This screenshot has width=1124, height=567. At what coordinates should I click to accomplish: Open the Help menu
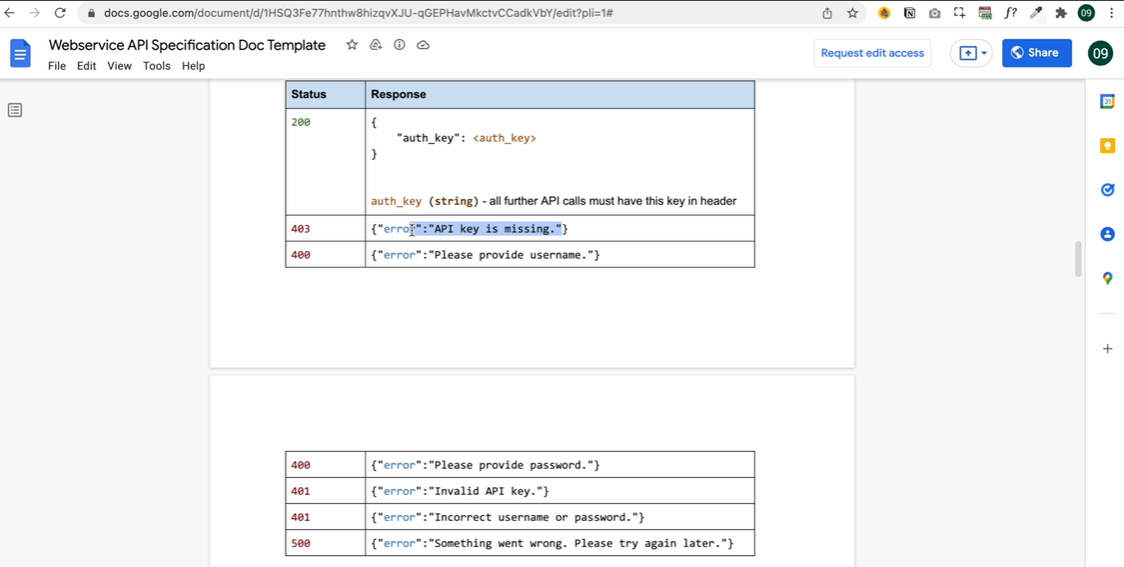click(x=194, y=66)
